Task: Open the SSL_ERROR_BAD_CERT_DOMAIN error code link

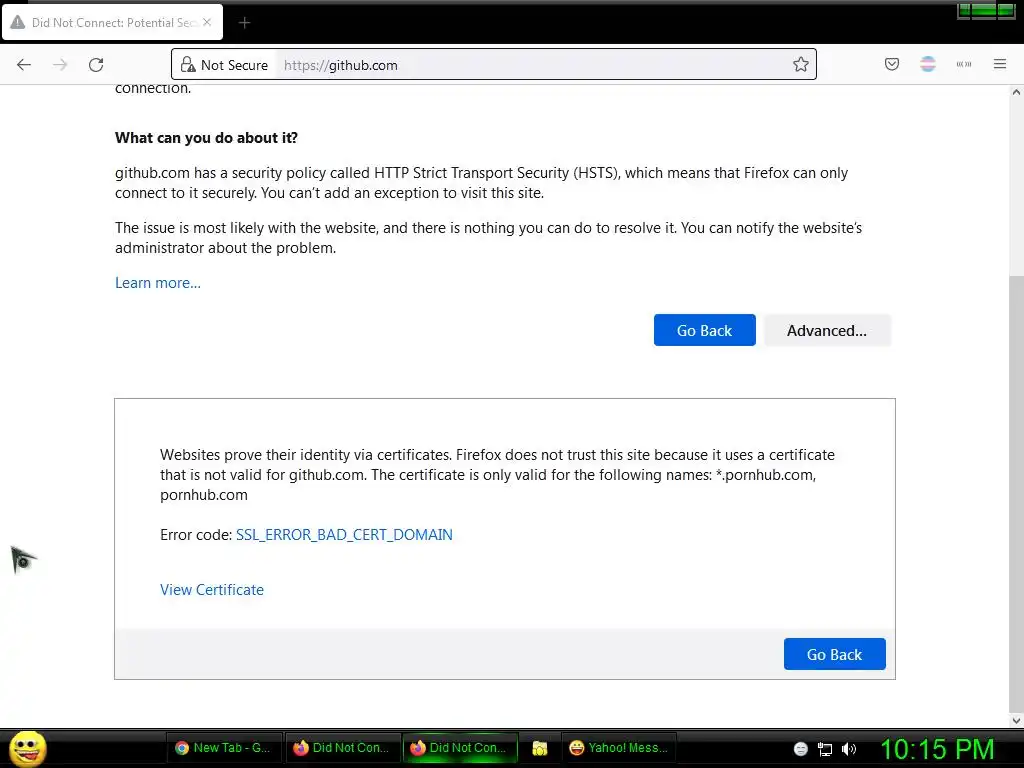Action: pyautogui.click(x=344, y=535)
